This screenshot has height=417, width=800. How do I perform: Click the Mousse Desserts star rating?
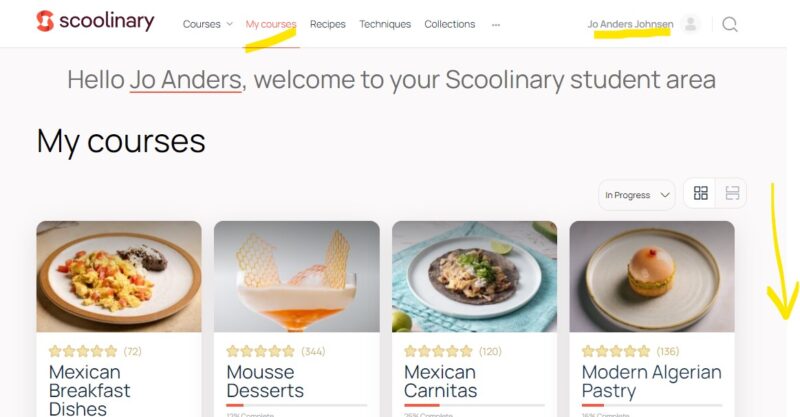[x=260, y=351]
